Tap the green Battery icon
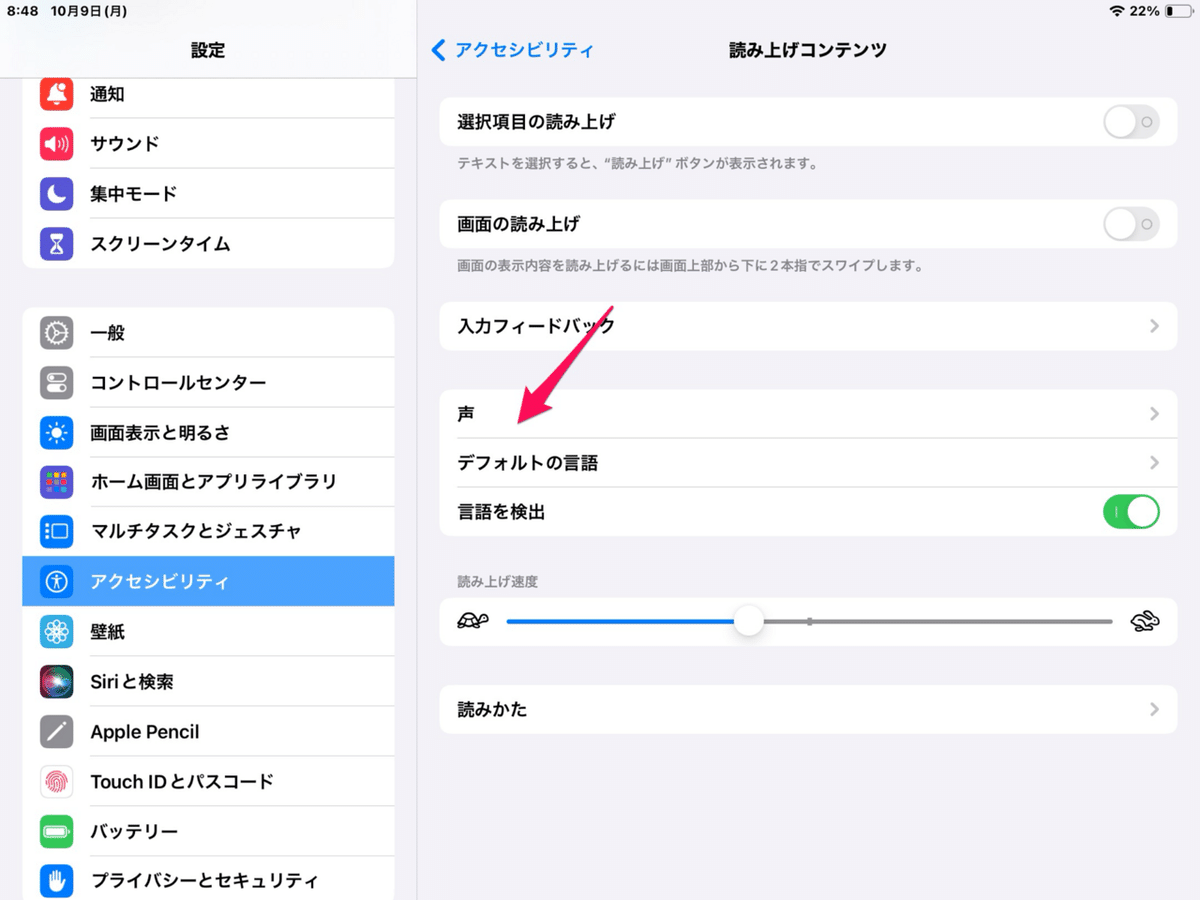Viewport: 1200px width, 900px height. click(x=57, y=832)
